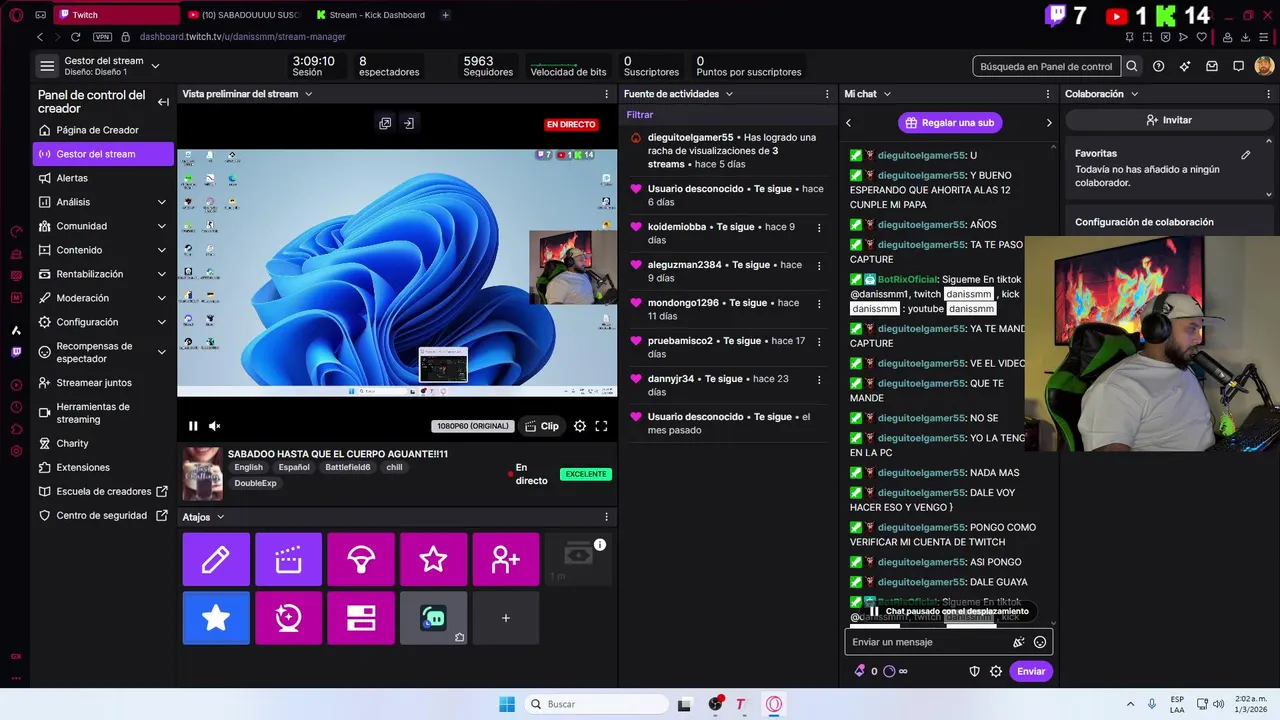The image size is (1280, 720).
Task: Open the Atajos panel dropdown
Action: pos(220,517)
